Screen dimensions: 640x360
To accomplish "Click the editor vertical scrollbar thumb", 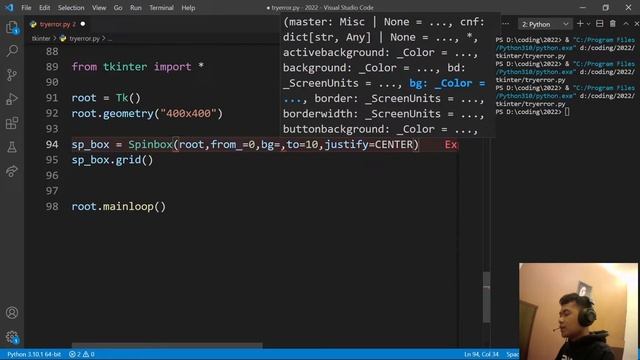I will (x=487, y=297).
